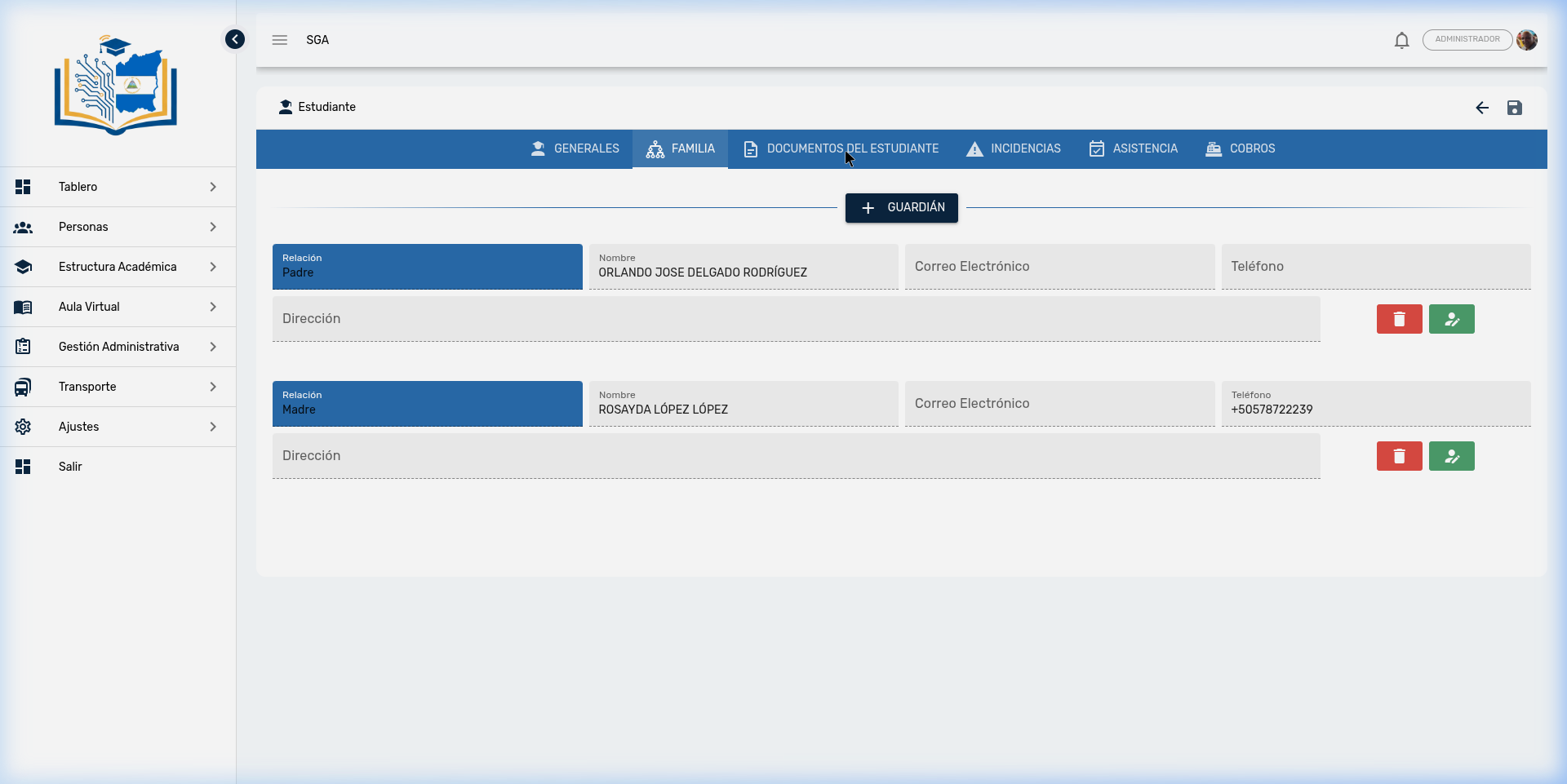Edit the Padre guardian record

click(x=1451, y=319)
